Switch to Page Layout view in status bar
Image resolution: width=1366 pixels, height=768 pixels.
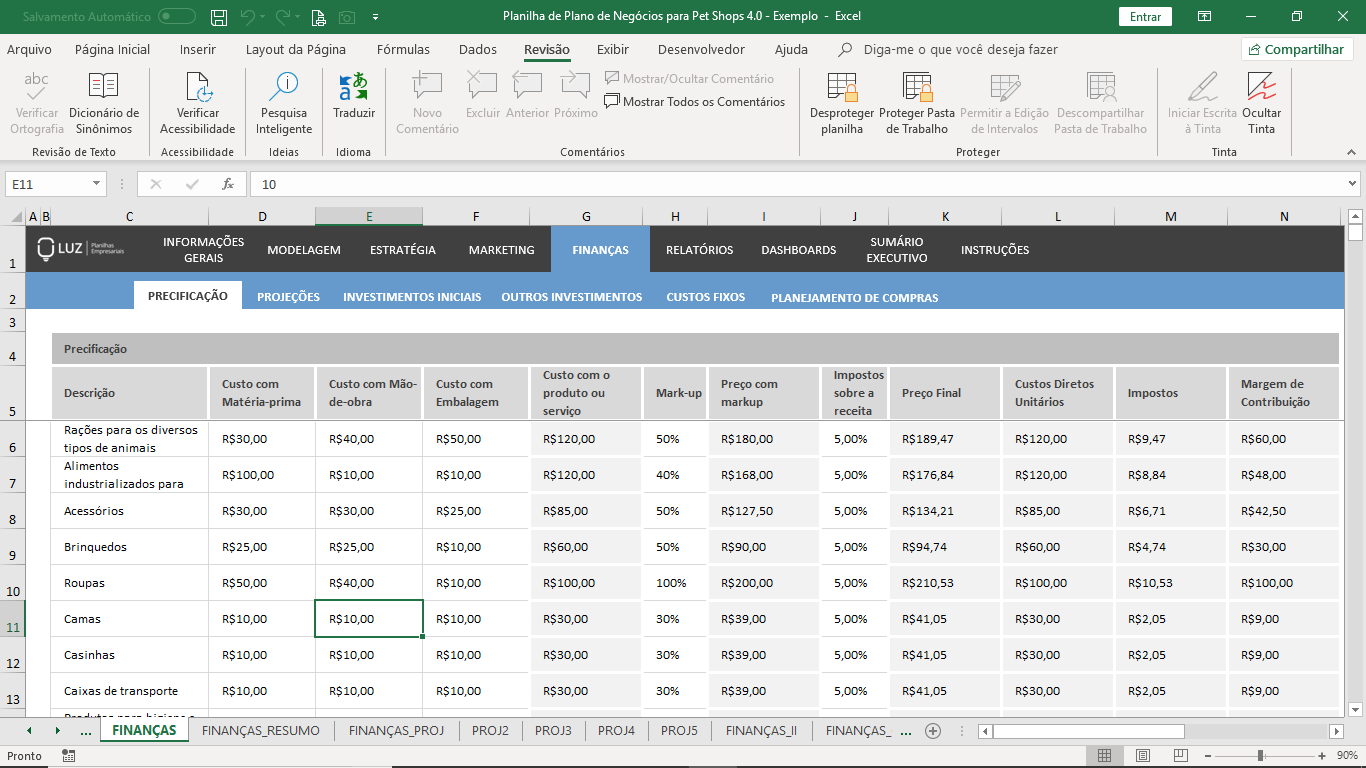click(1143, 756)
